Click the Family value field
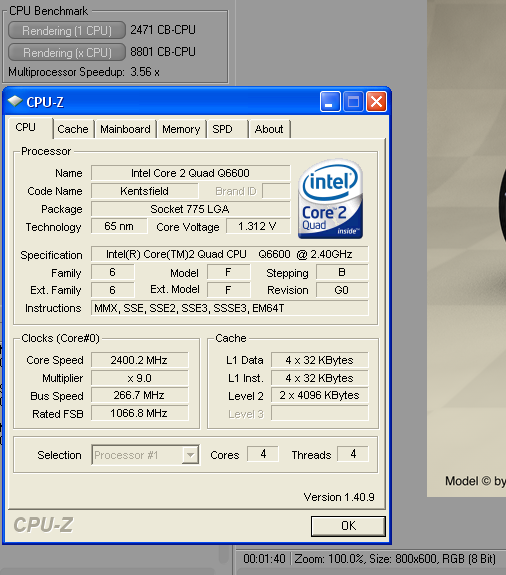Image resolution: width=506 pixels, height=575 pixels. pyautogui.click(x=113, y=272)
